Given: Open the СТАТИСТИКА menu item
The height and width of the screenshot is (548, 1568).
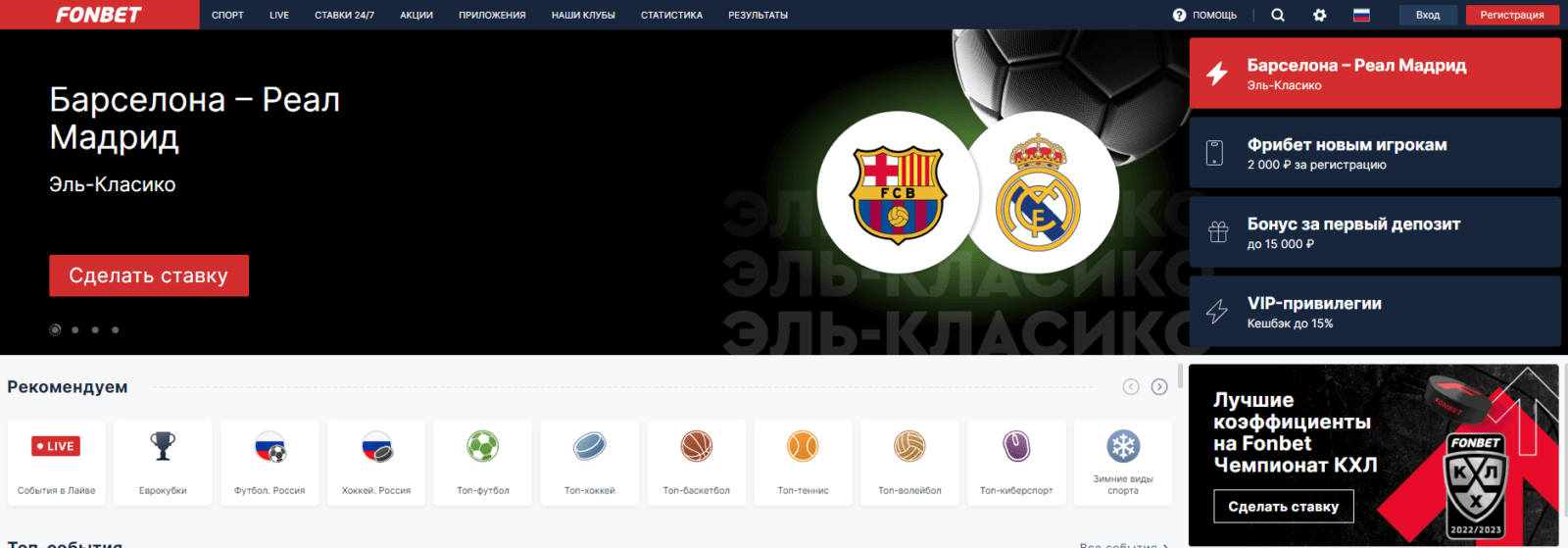Looking at the screenshot, I should coord(671,15).
